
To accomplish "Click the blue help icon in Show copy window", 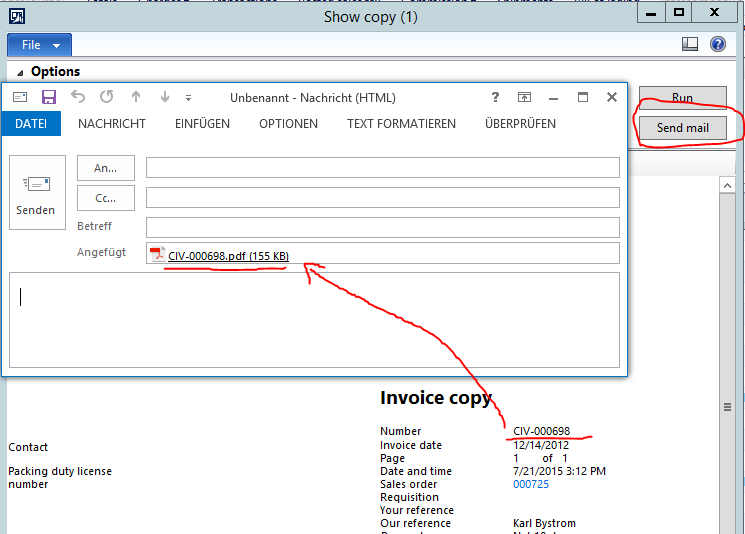I will click(717, 44).
